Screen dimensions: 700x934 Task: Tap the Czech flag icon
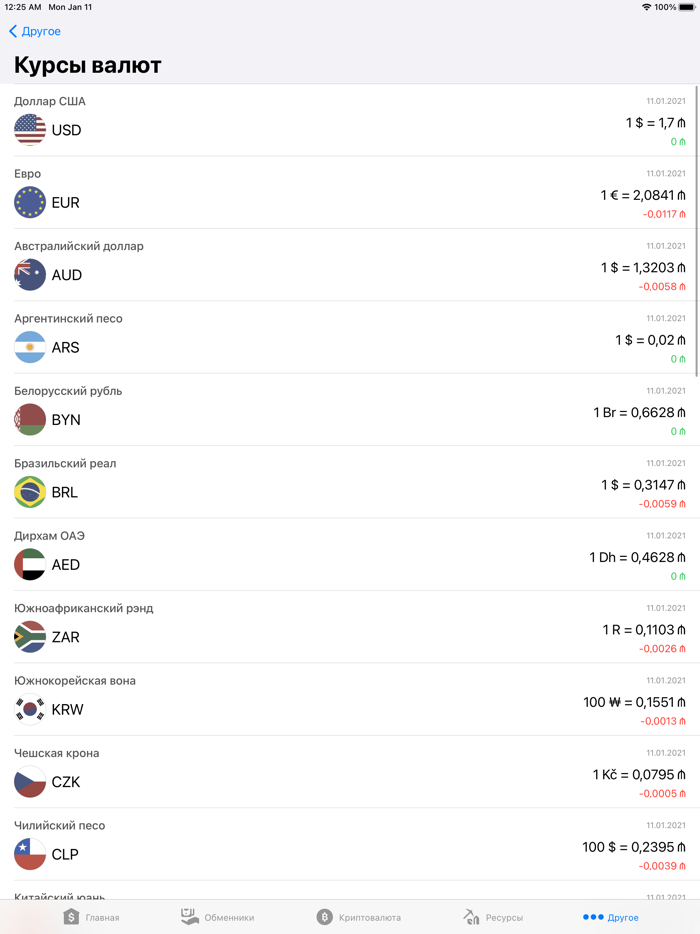tap(30, 782)
